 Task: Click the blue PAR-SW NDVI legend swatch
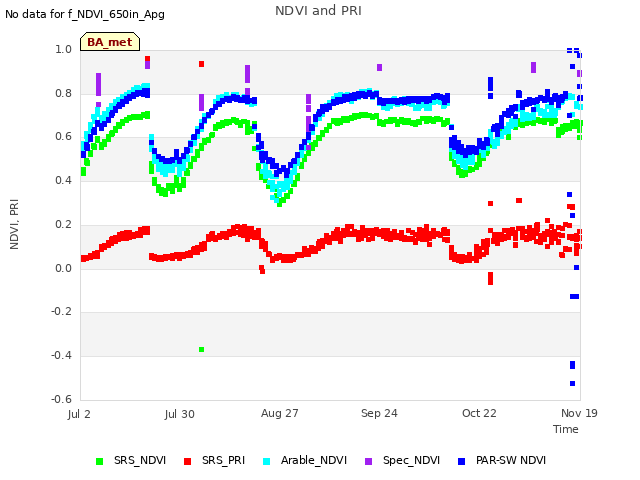[462, 461]
